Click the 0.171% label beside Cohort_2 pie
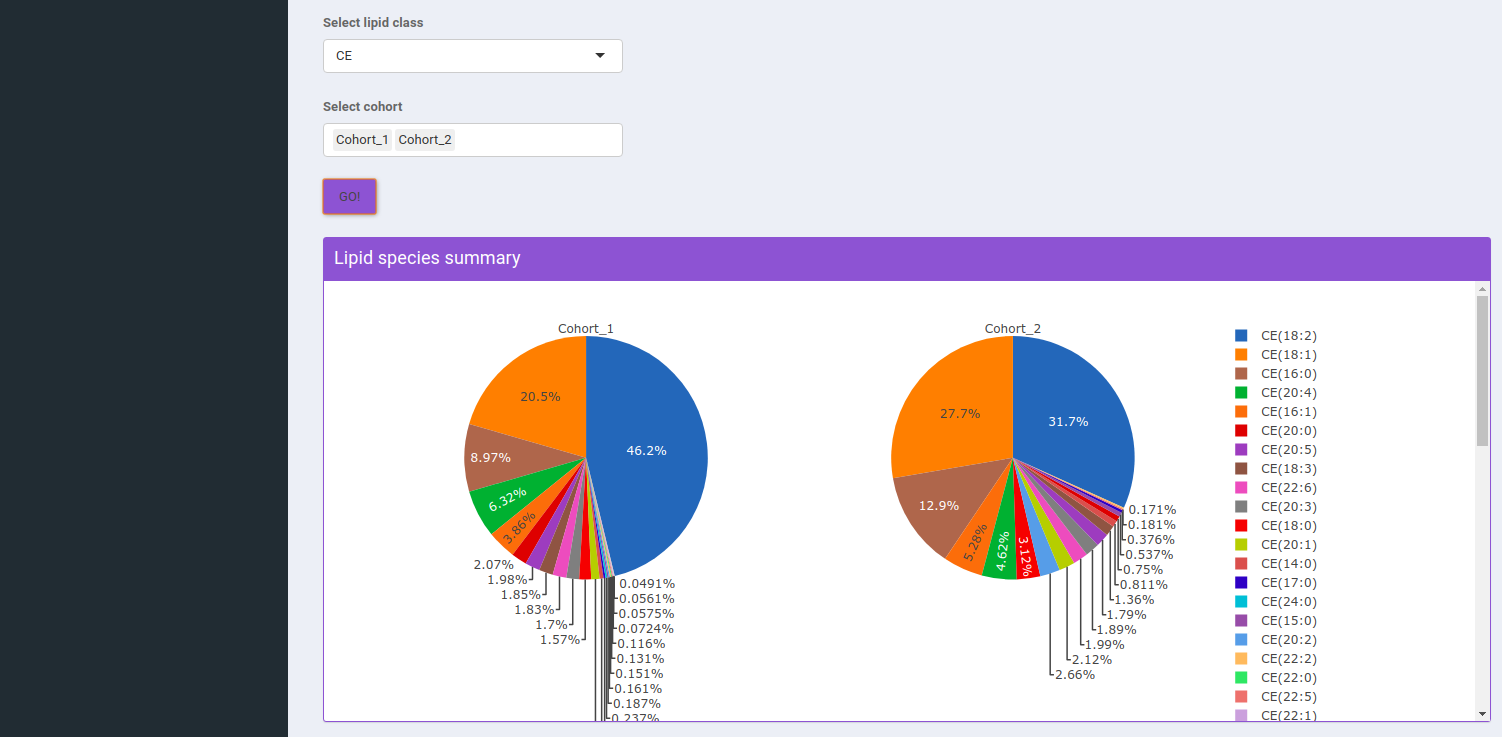 (1152, 509)
